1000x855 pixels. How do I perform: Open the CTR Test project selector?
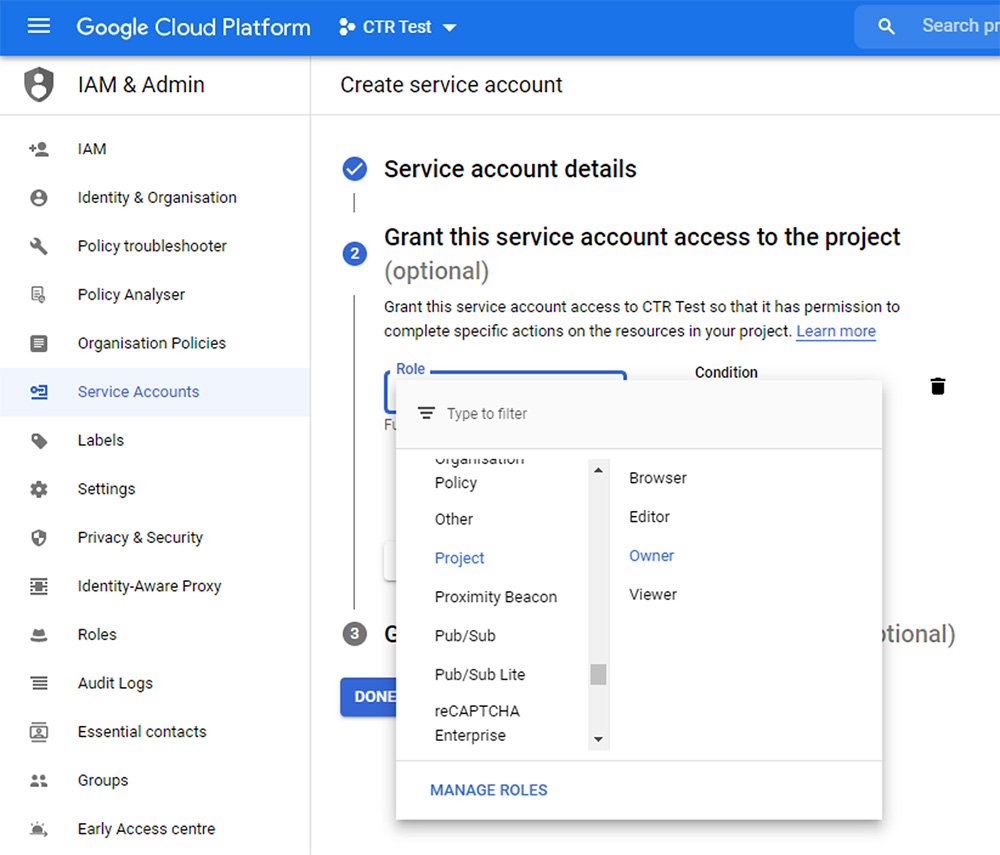[398, 27]
